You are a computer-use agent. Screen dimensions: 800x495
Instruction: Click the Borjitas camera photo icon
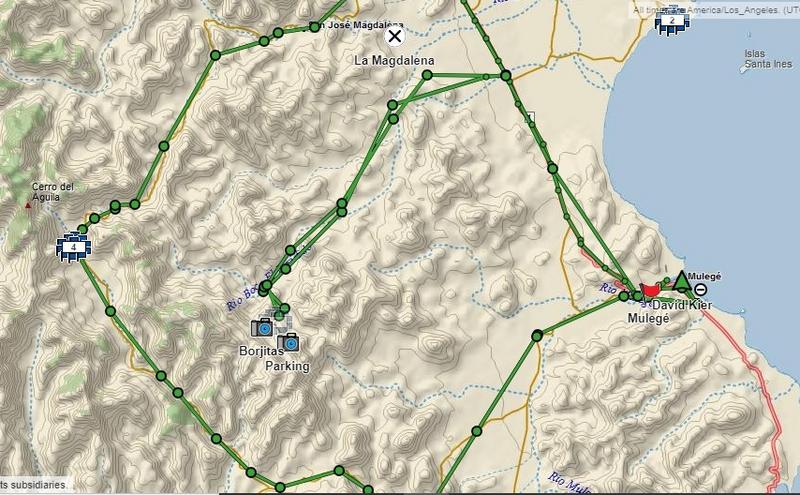[x=262, y=327]
